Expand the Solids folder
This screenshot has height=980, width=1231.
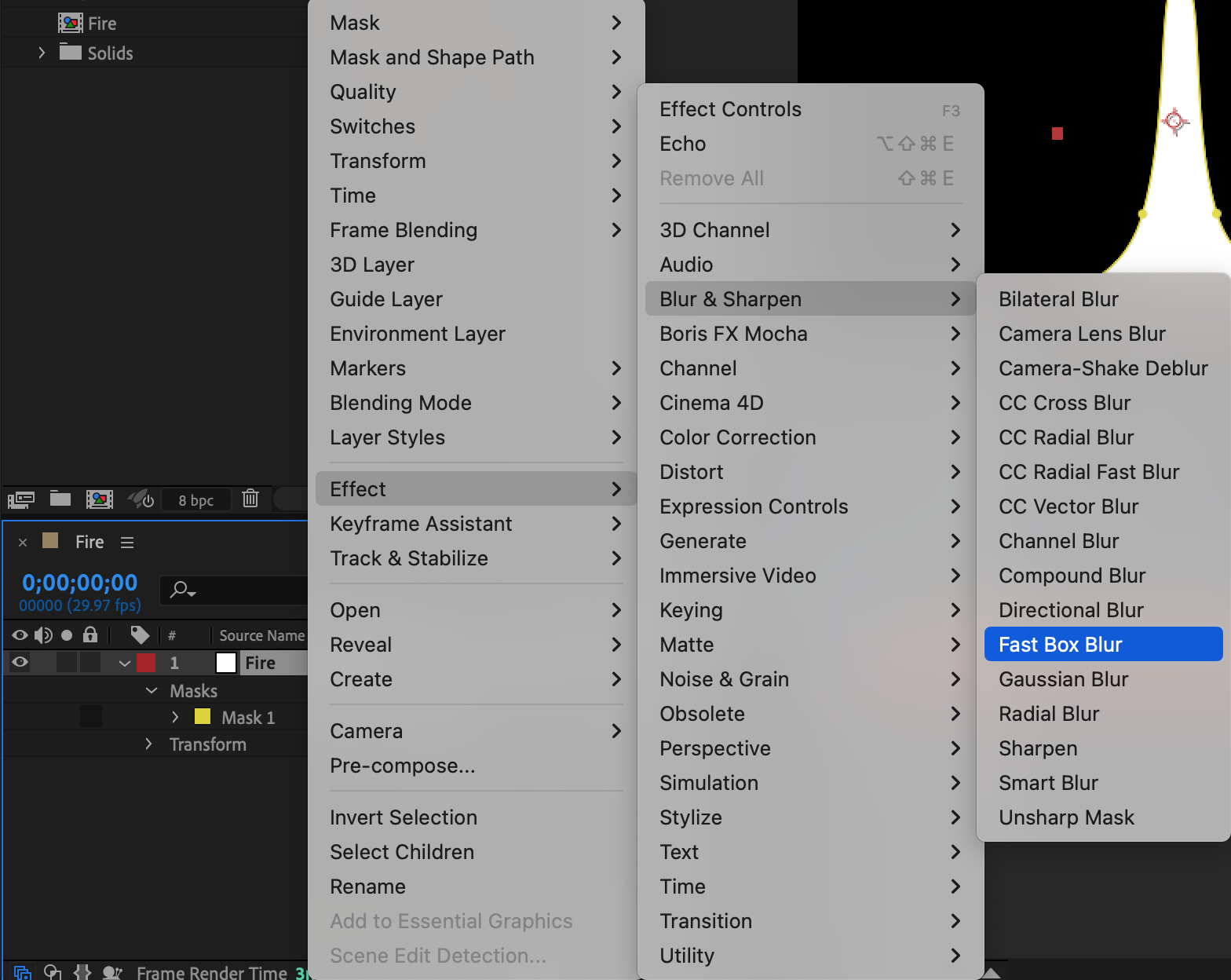42,53
